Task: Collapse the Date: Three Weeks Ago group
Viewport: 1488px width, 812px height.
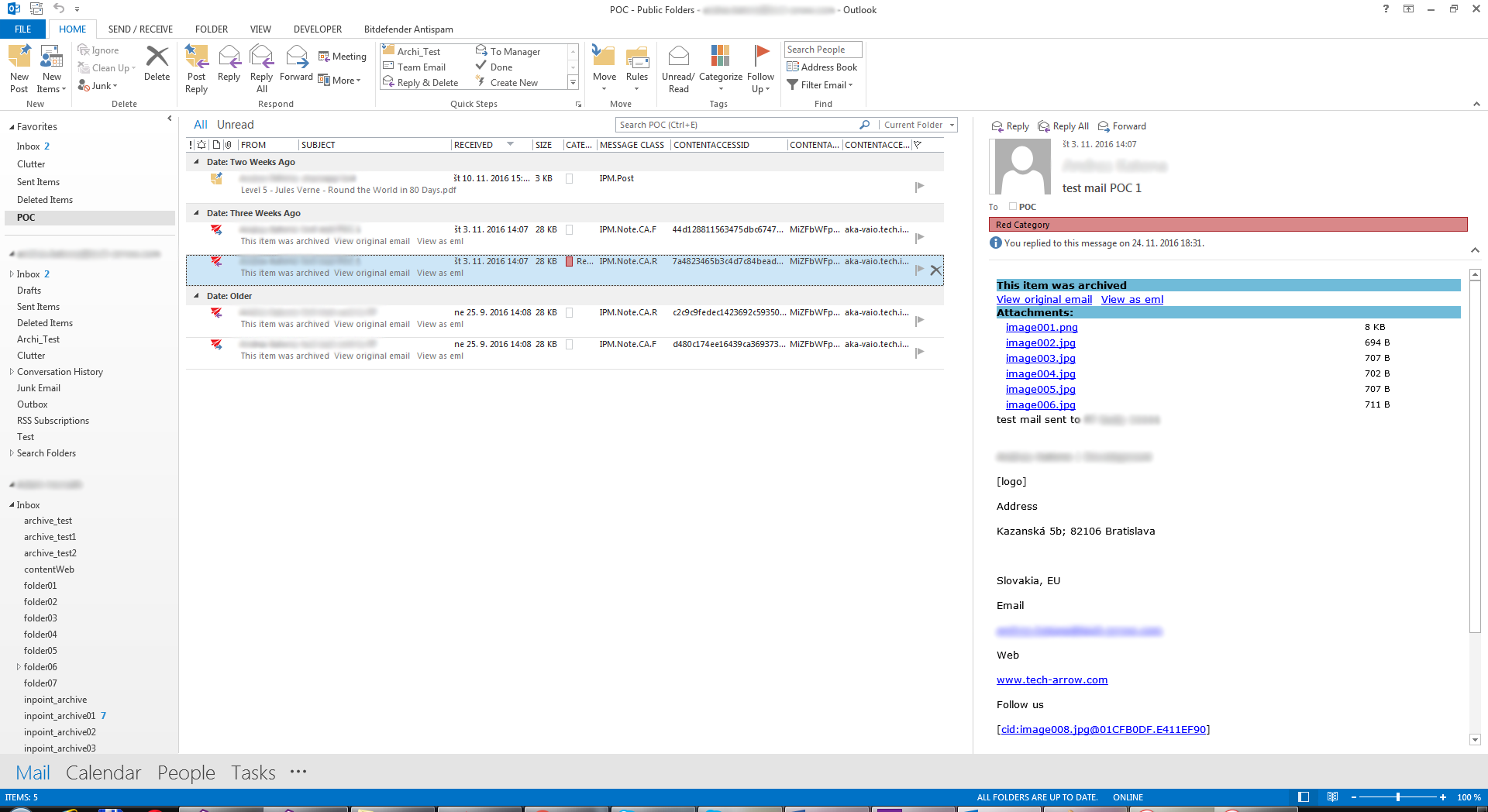Action: 196,213
